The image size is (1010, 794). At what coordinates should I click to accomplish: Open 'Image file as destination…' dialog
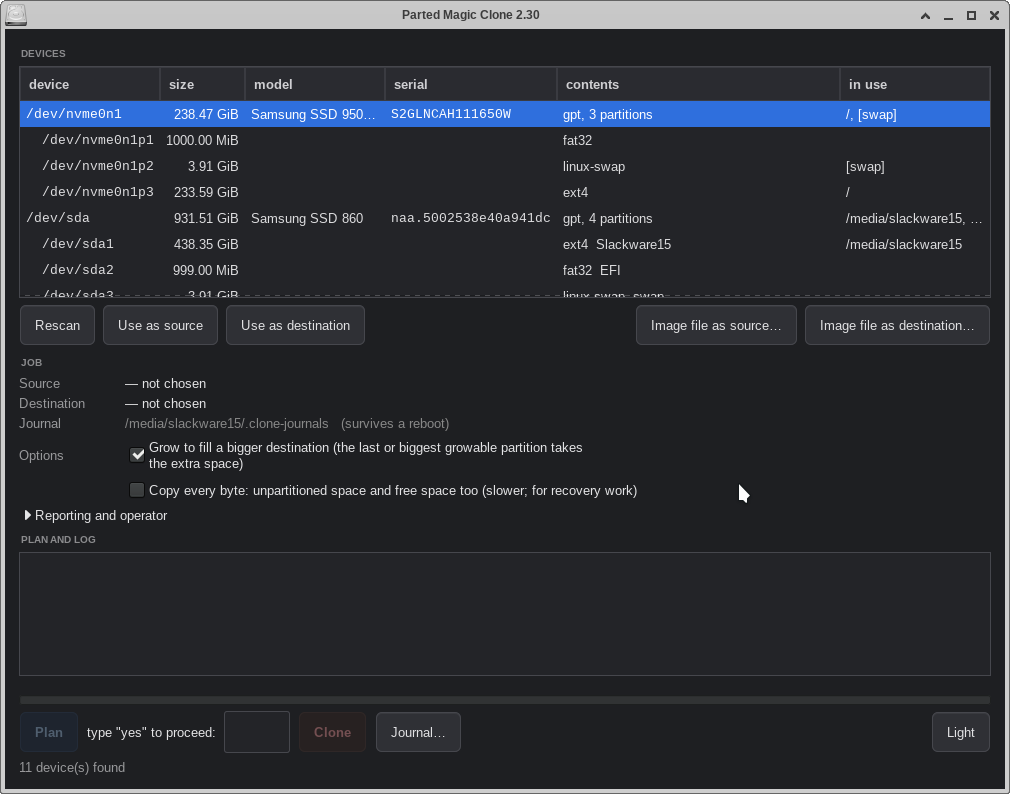[x=897, y=325]
